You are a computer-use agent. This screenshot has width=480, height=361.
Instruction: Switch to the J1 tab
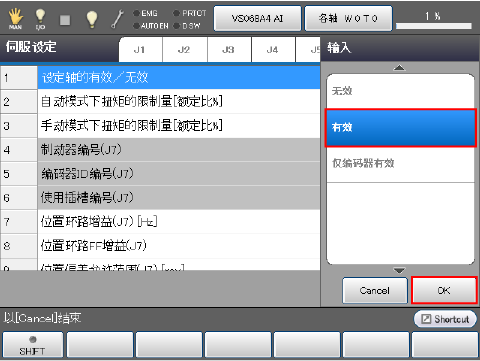pyautogui.click(x=140, y=50)
